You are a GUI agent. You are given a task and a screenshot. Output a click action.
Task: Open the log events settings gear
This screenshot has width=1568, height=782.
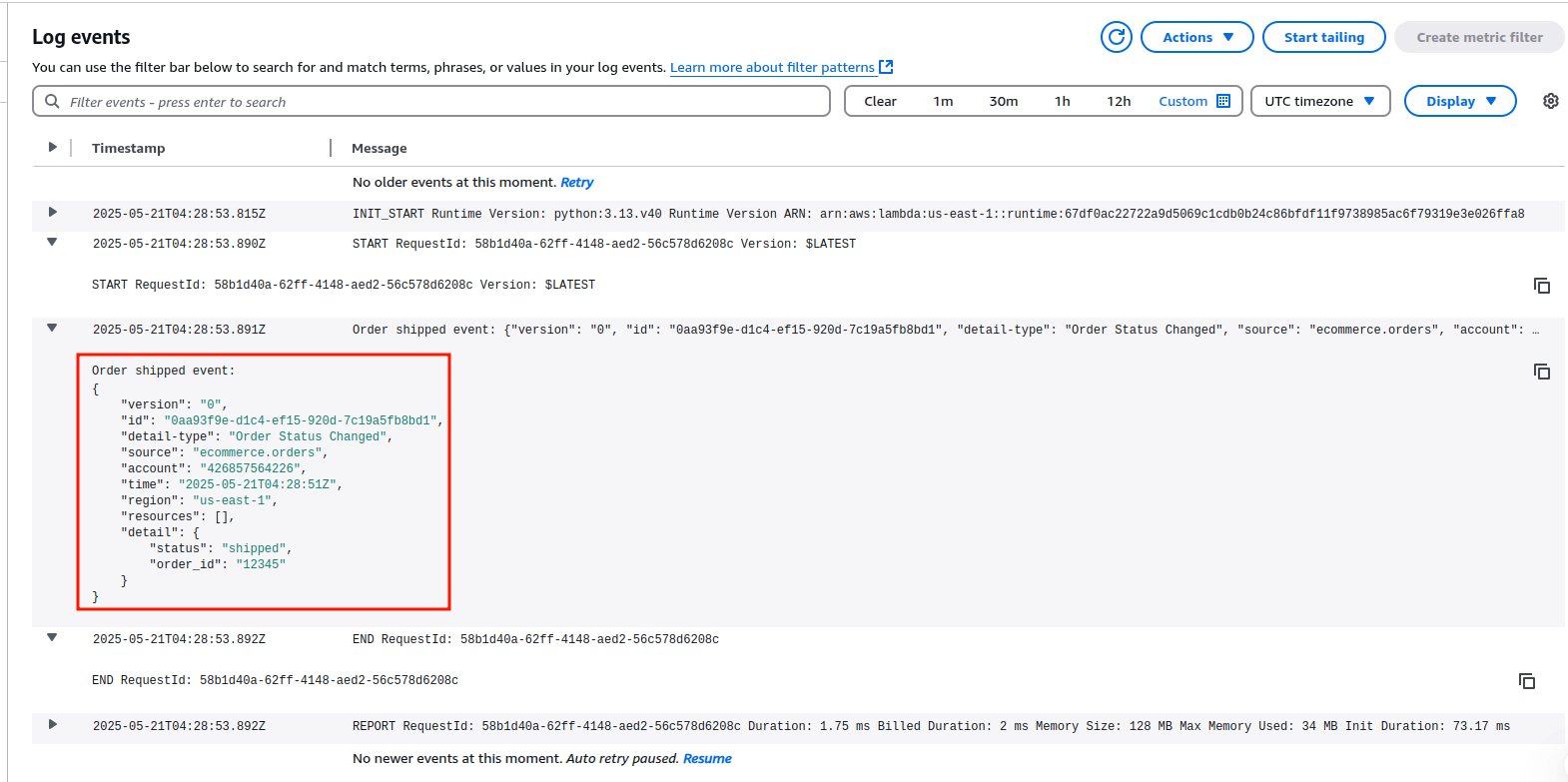click(1550, 101)
